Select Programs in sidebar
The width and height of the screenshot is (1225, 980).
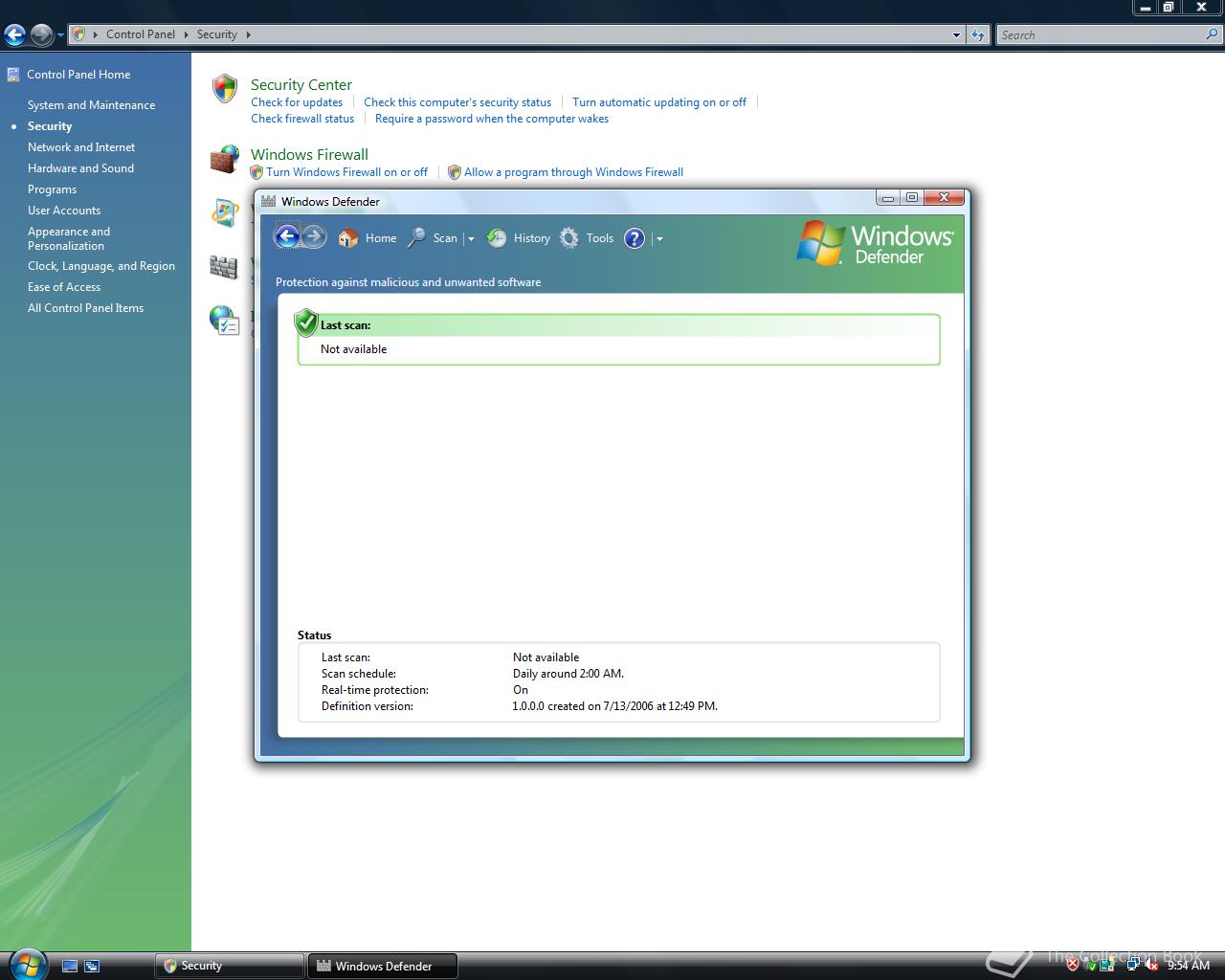click(x=52, y=189)
